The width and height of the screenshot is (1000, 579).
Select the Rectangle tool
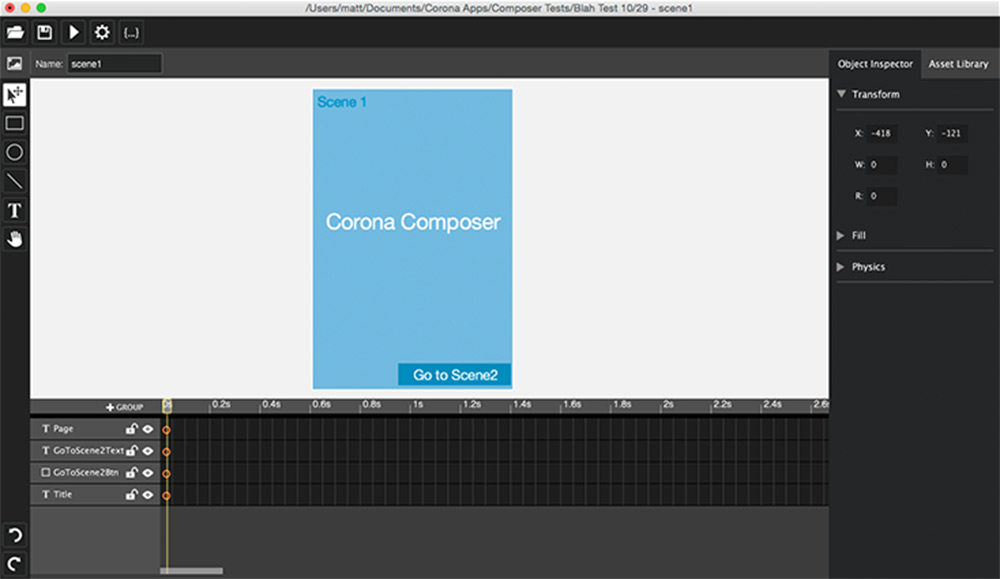point(15,123)
